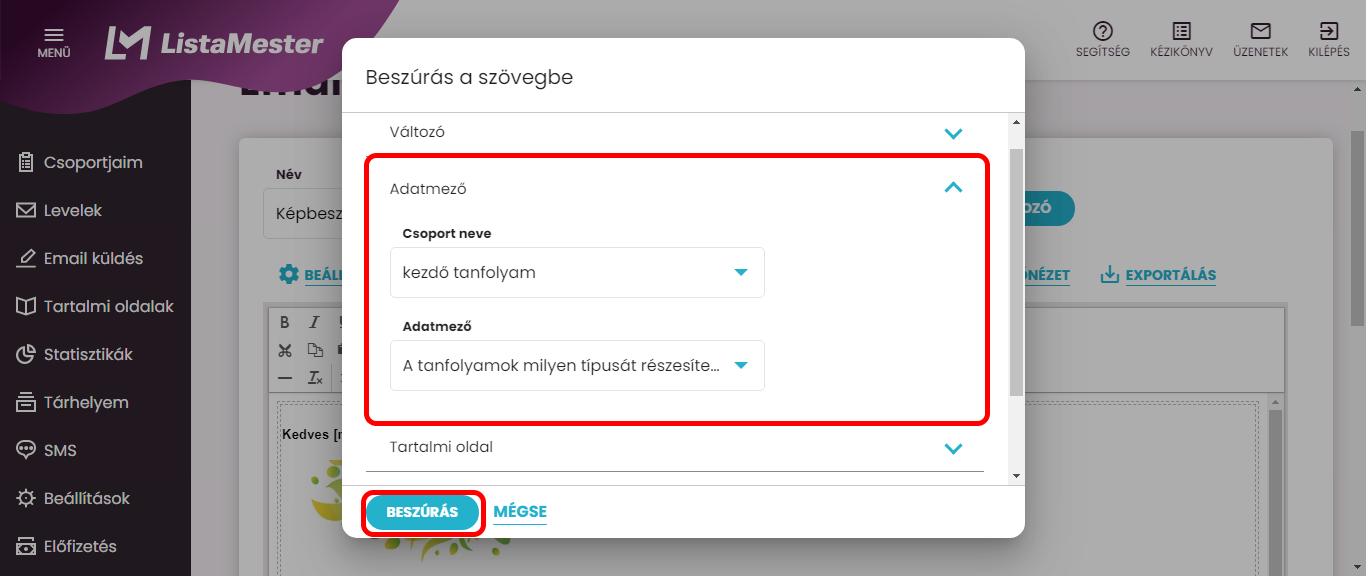
Task: Open the Üzenetek envelope icon
Action: [1260, 31]
